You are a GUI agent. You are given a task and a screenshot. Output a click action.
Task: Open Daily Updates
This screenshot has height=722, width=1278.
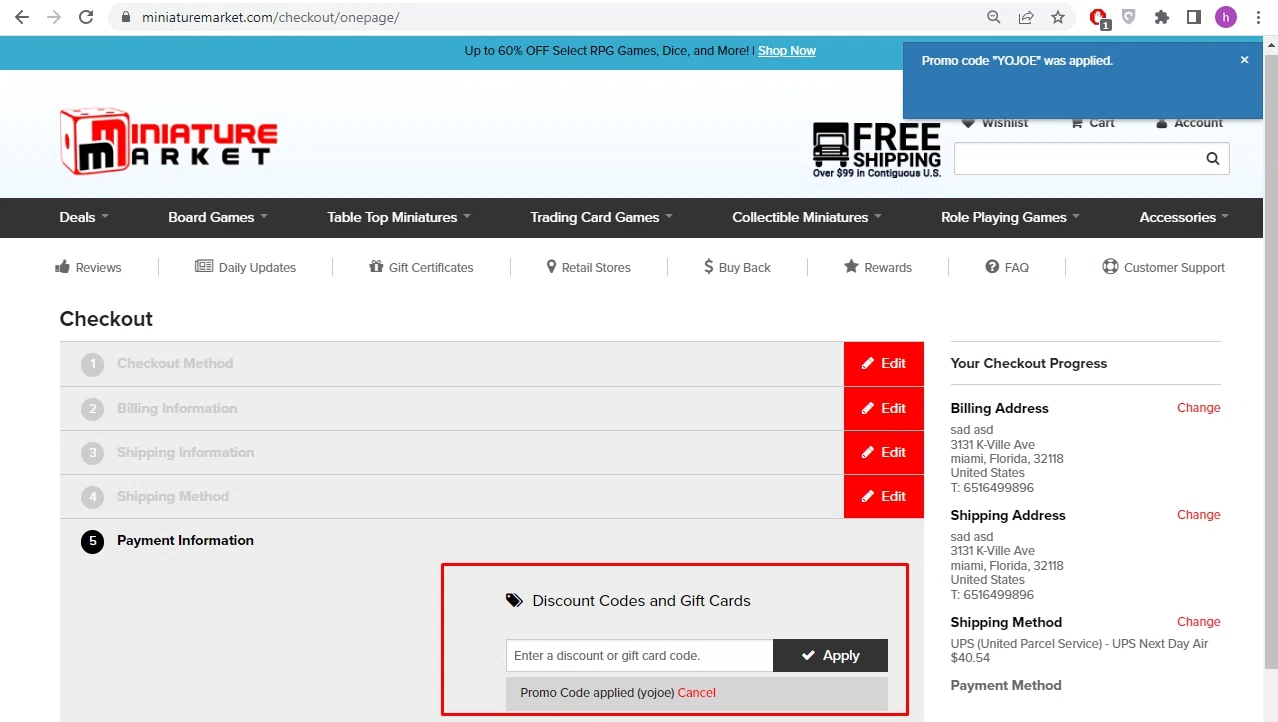pos(245,267)
